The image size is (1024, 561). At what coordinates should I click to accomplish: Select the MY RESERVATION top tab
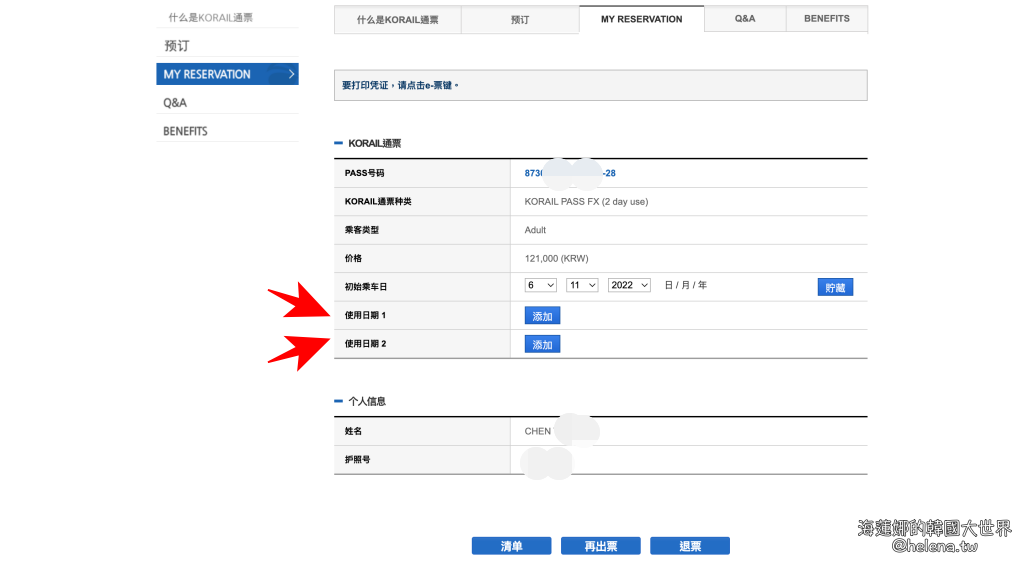641,19
